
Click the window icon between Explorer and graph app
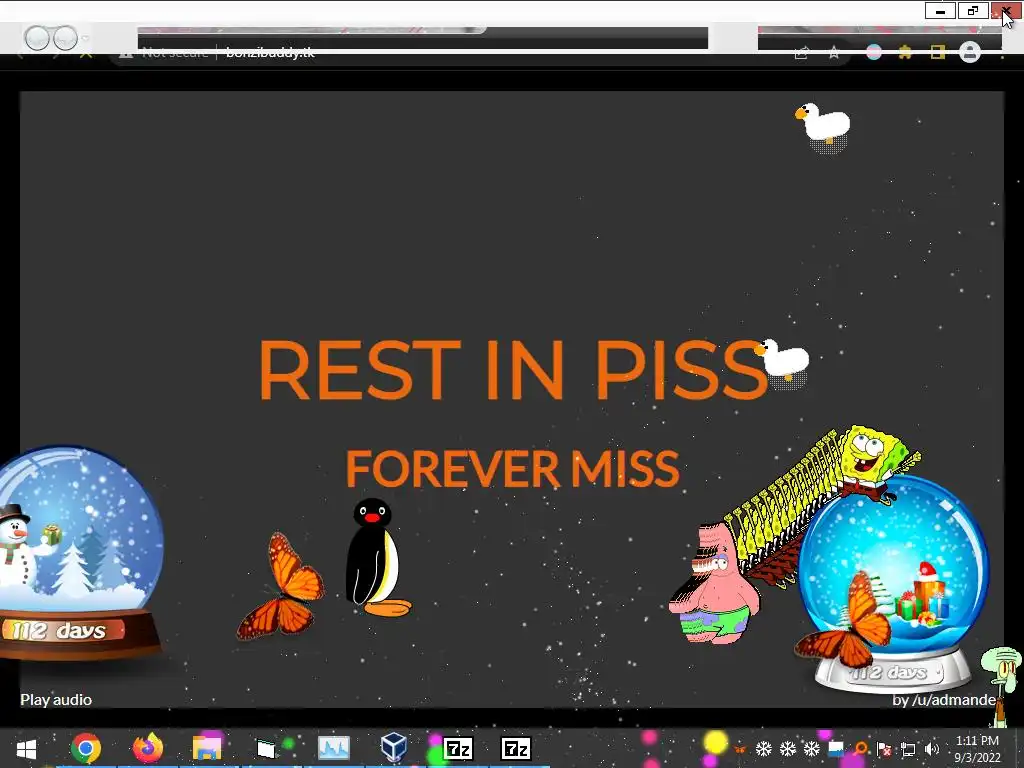click(x=266, y=748)
